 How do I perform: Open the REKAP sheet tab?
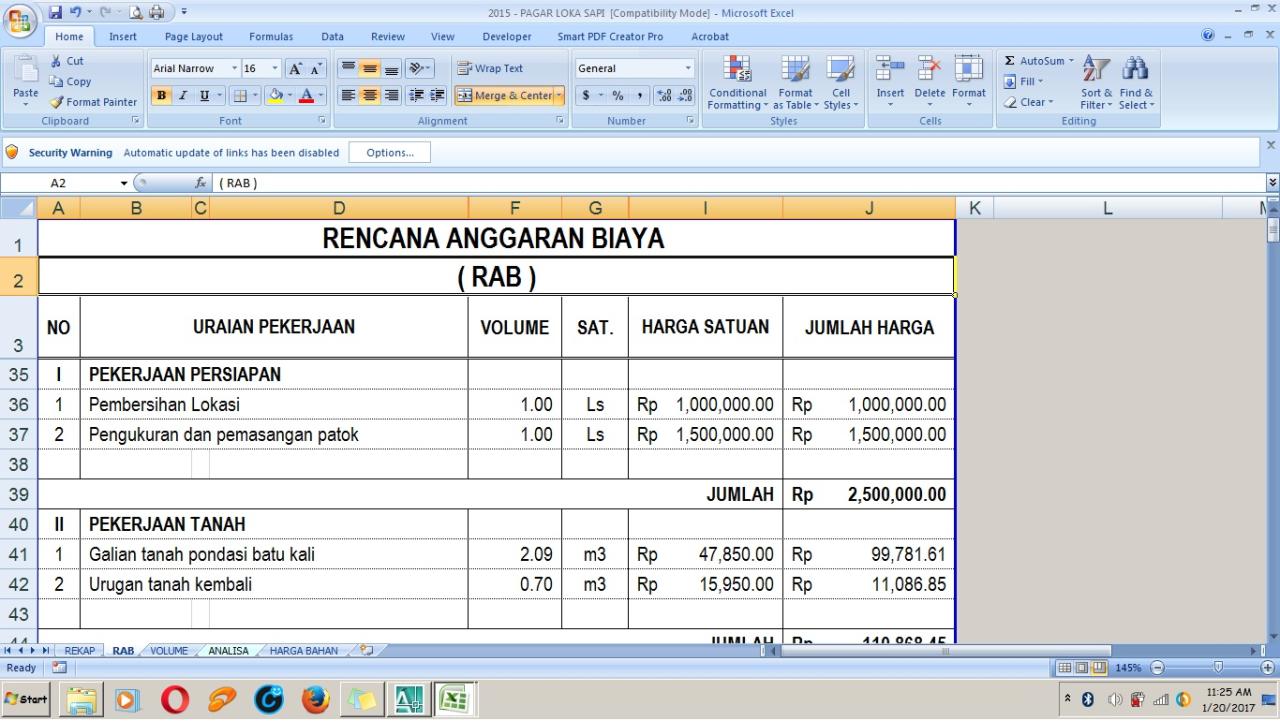[x=79, y=650]
